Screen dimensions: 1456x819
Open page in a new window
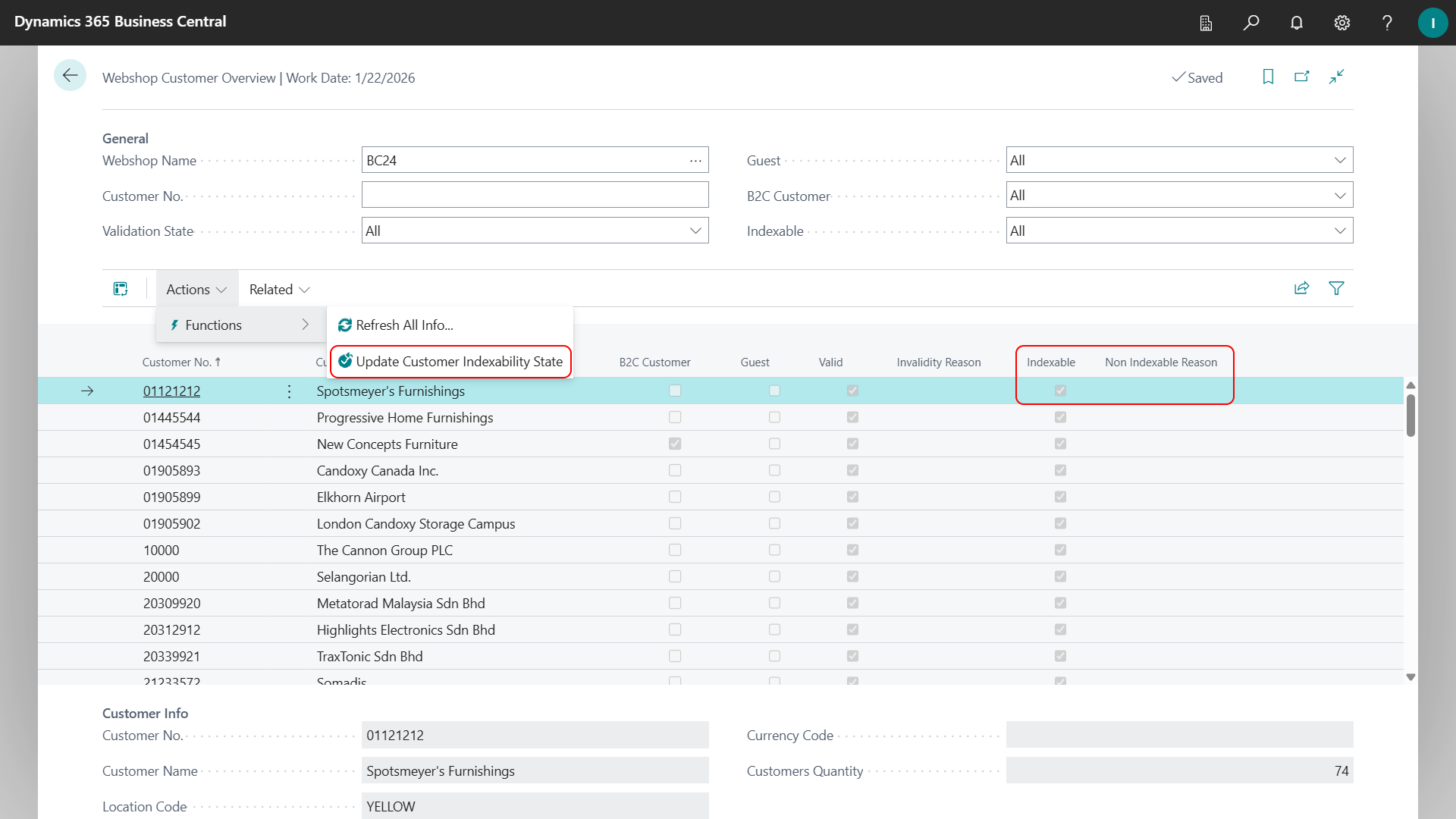pyautogui.click(x=1302, y=77)
